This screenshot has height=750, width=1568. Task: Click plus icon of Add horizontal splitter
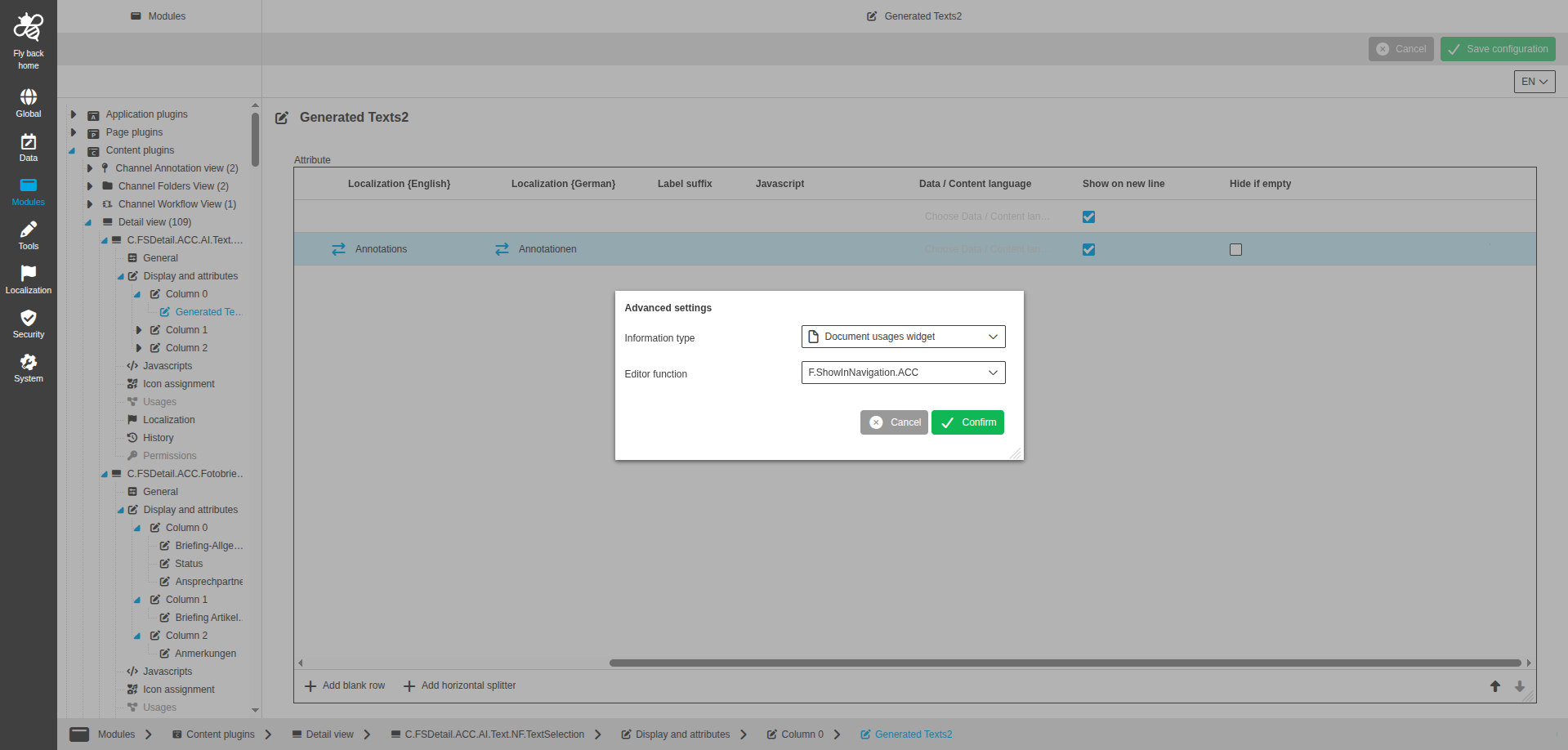409,686
